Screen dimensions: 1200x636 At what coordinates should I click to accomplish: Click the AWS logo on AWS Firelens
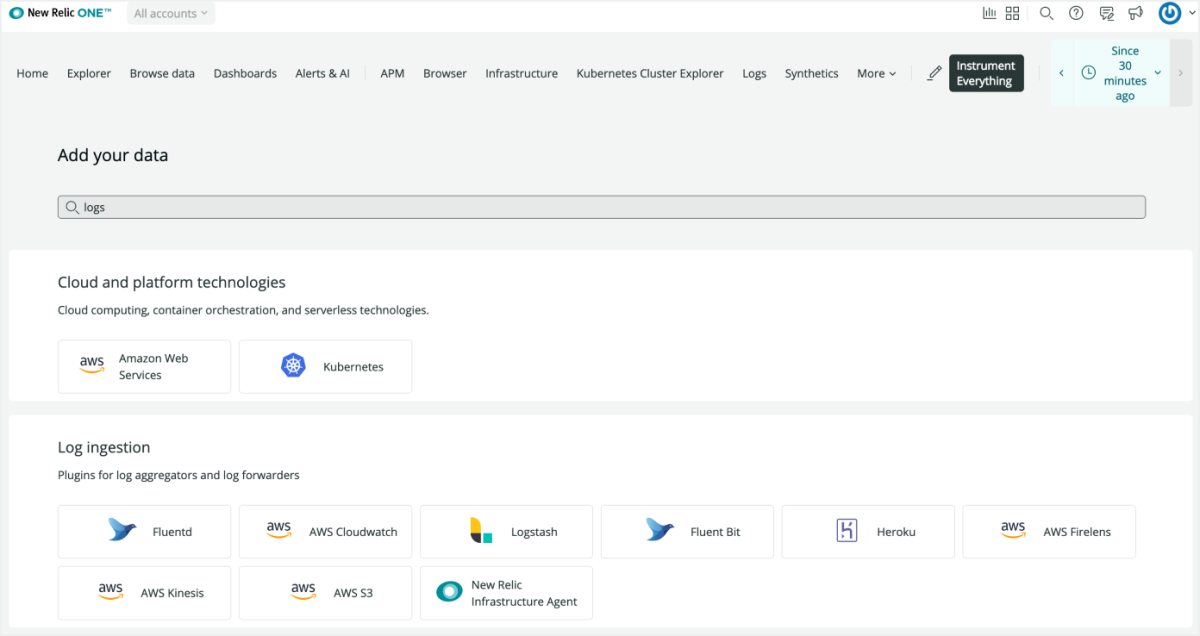(x=1013, y=530)
